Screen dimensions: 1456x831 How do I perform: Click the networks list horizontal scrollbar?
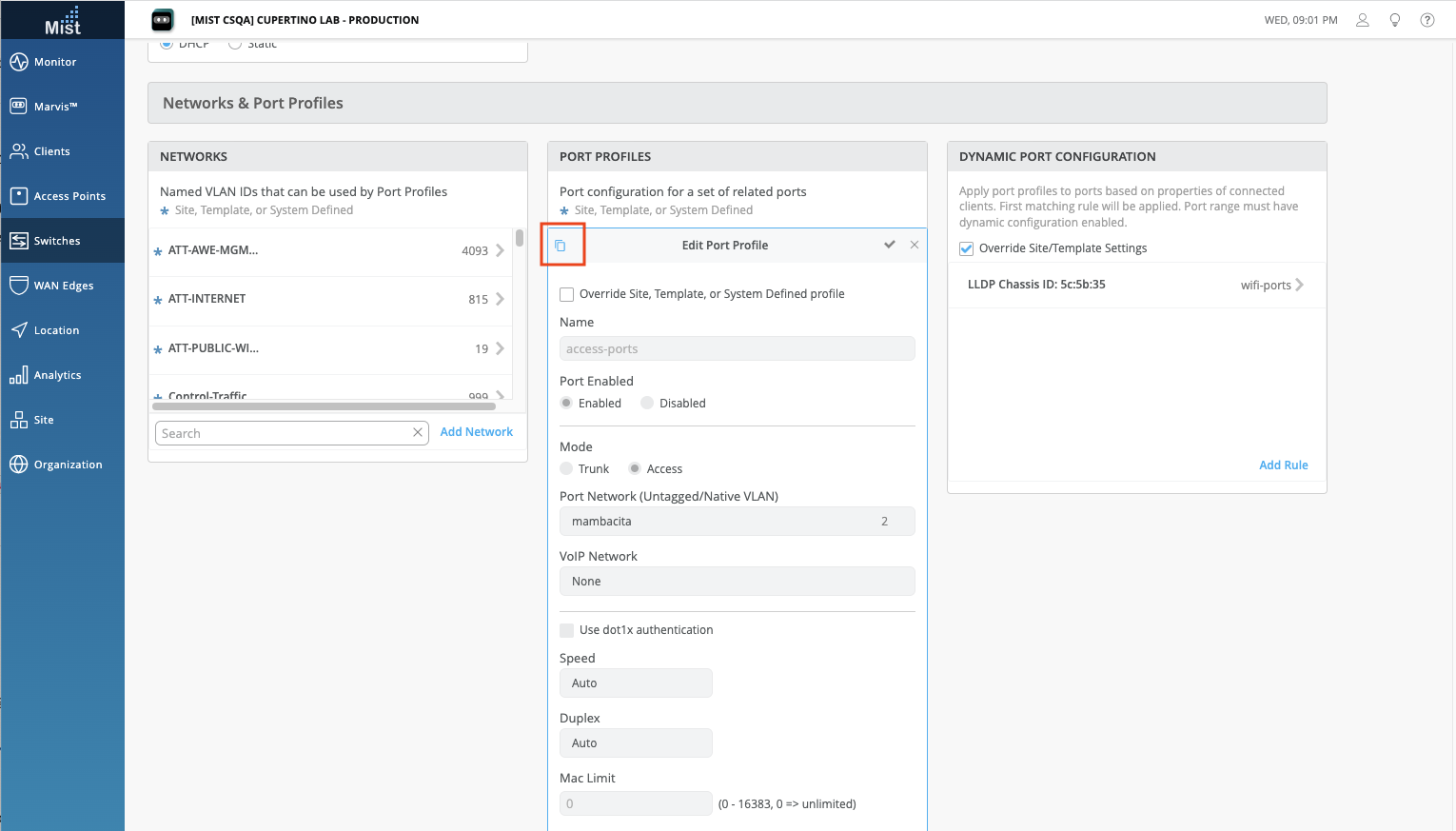[324, 406]
